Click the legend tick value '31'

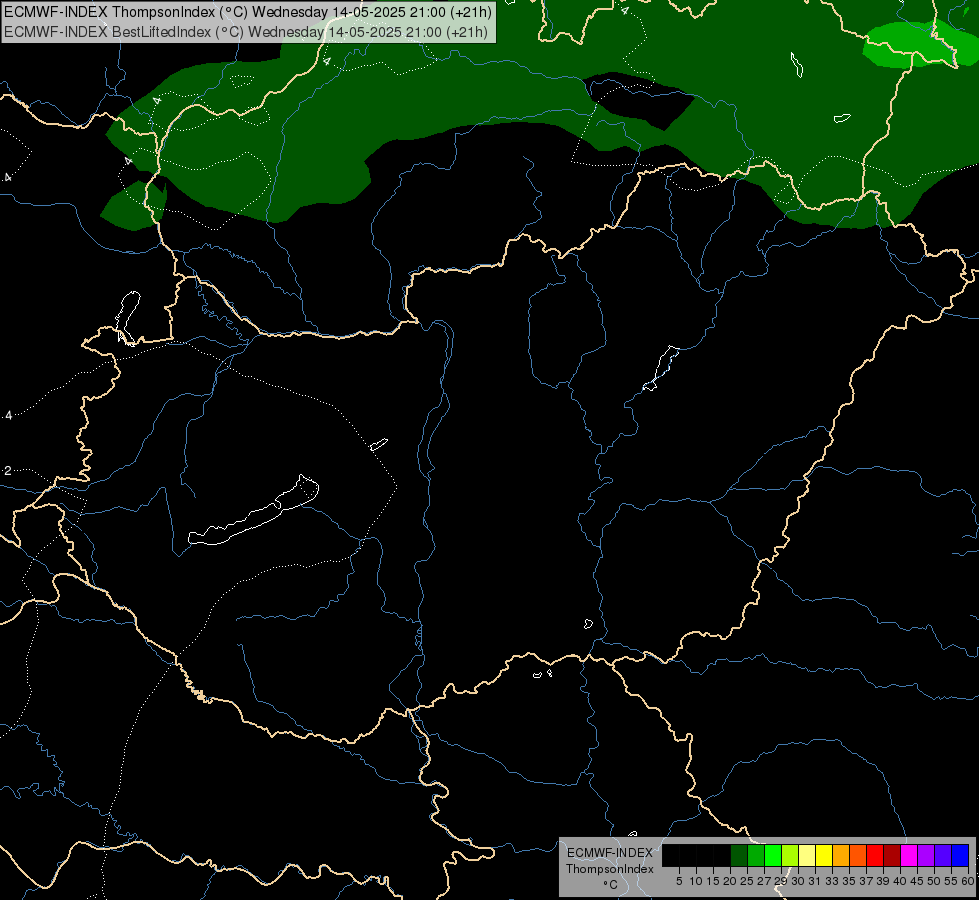click(815, 881)
